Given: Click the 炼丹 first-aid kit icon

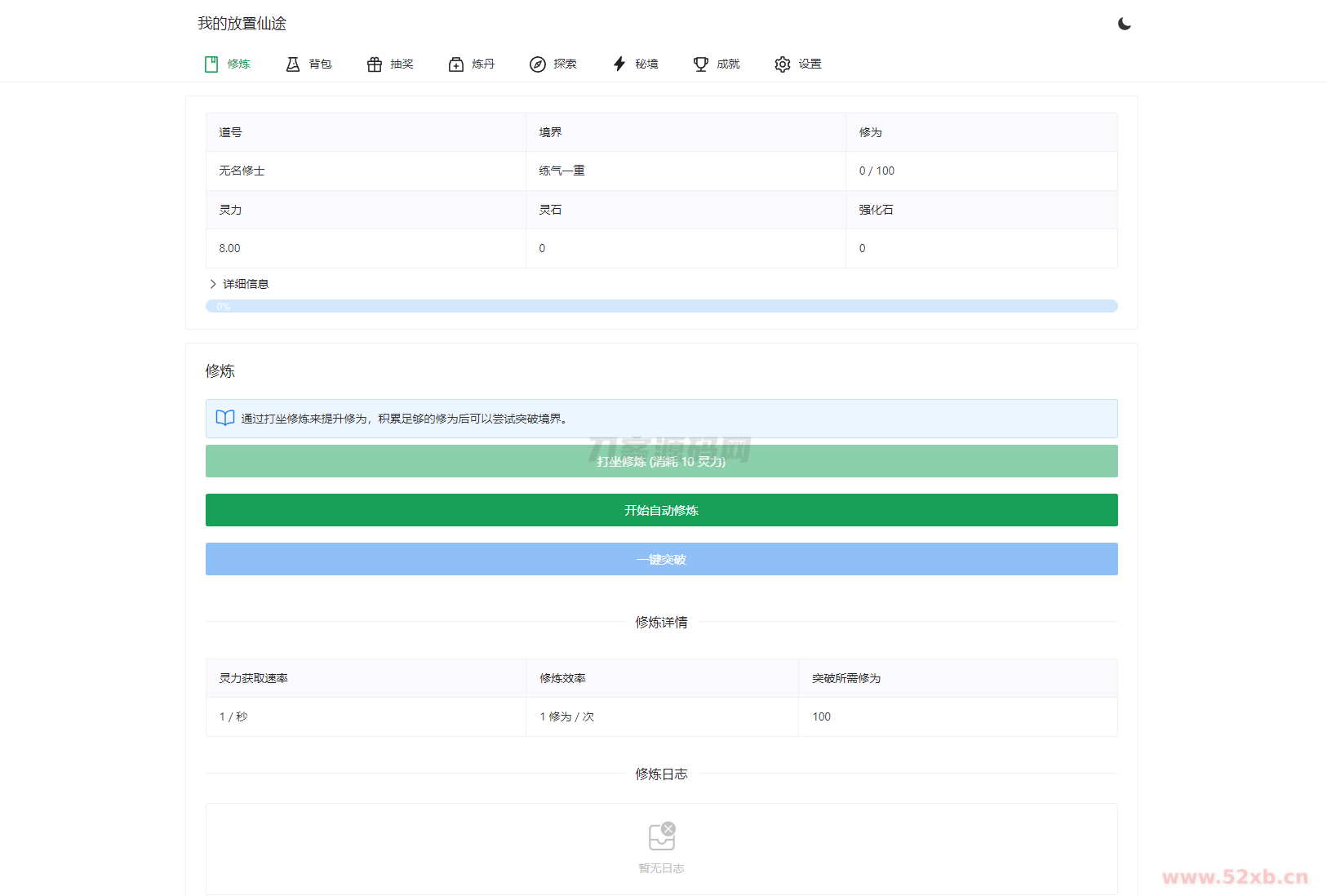Looking at the screenshot, I should tap(455, 64).
